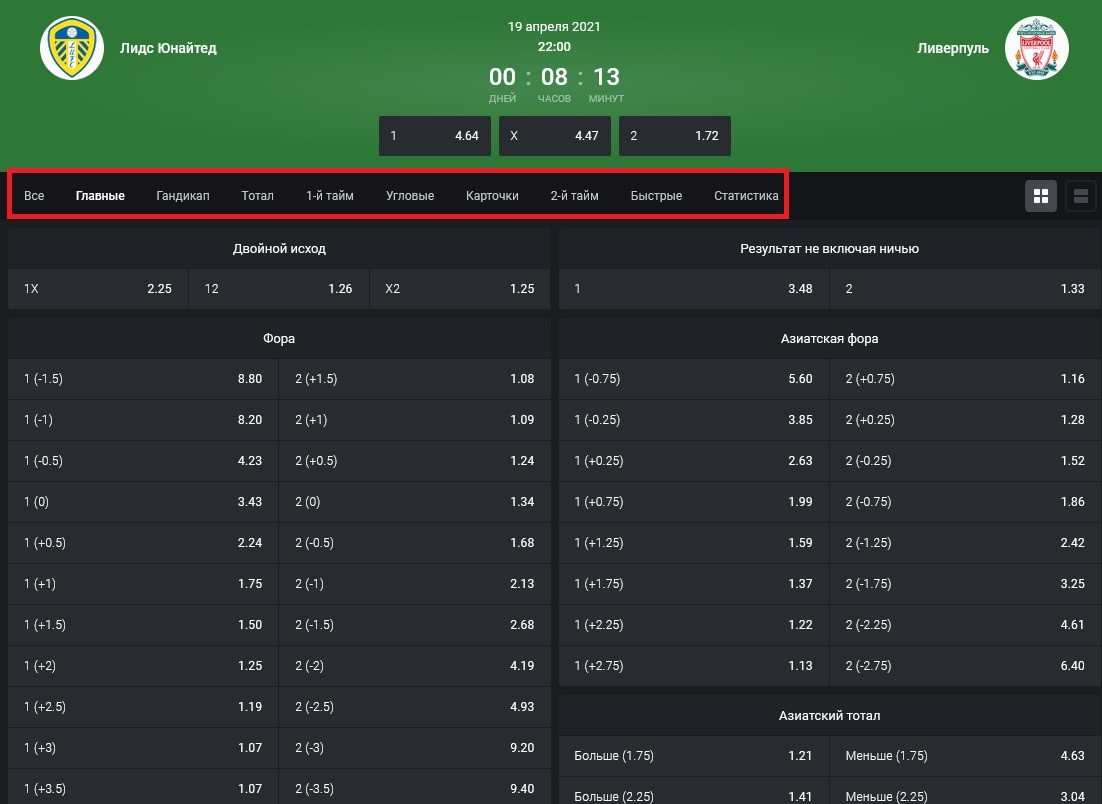Image resolution: width=1102 pixels, height=804 pixels.
Task: Open the Карточки tab
Action: 492,196
